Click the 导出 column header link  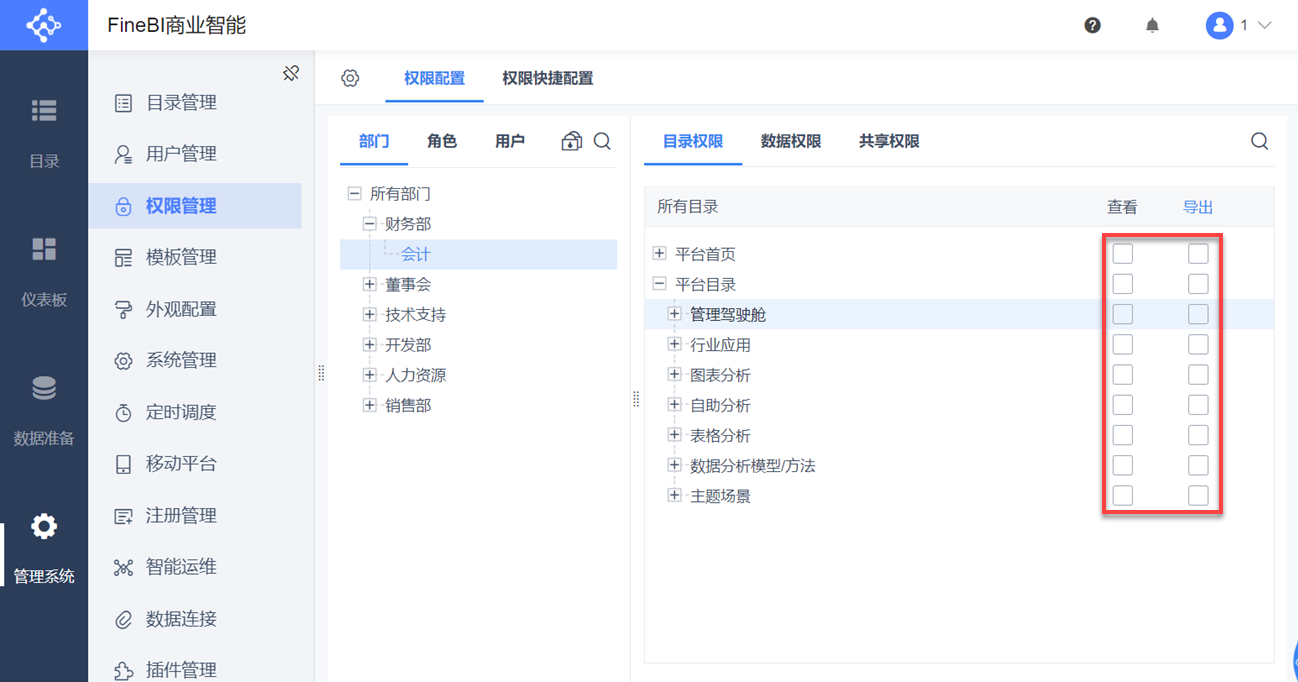[1197, 207]
